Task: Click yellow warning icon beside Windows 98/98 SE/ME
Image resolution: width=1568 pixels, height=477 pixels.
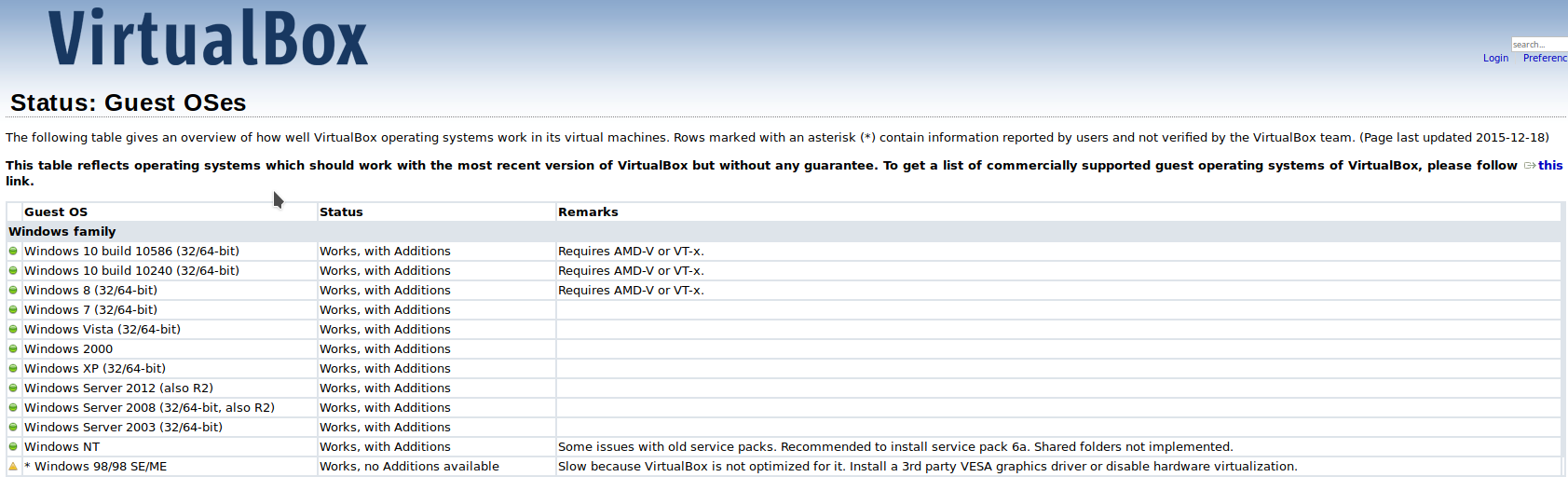Action: pyautogui.click(x=13, y=466)
